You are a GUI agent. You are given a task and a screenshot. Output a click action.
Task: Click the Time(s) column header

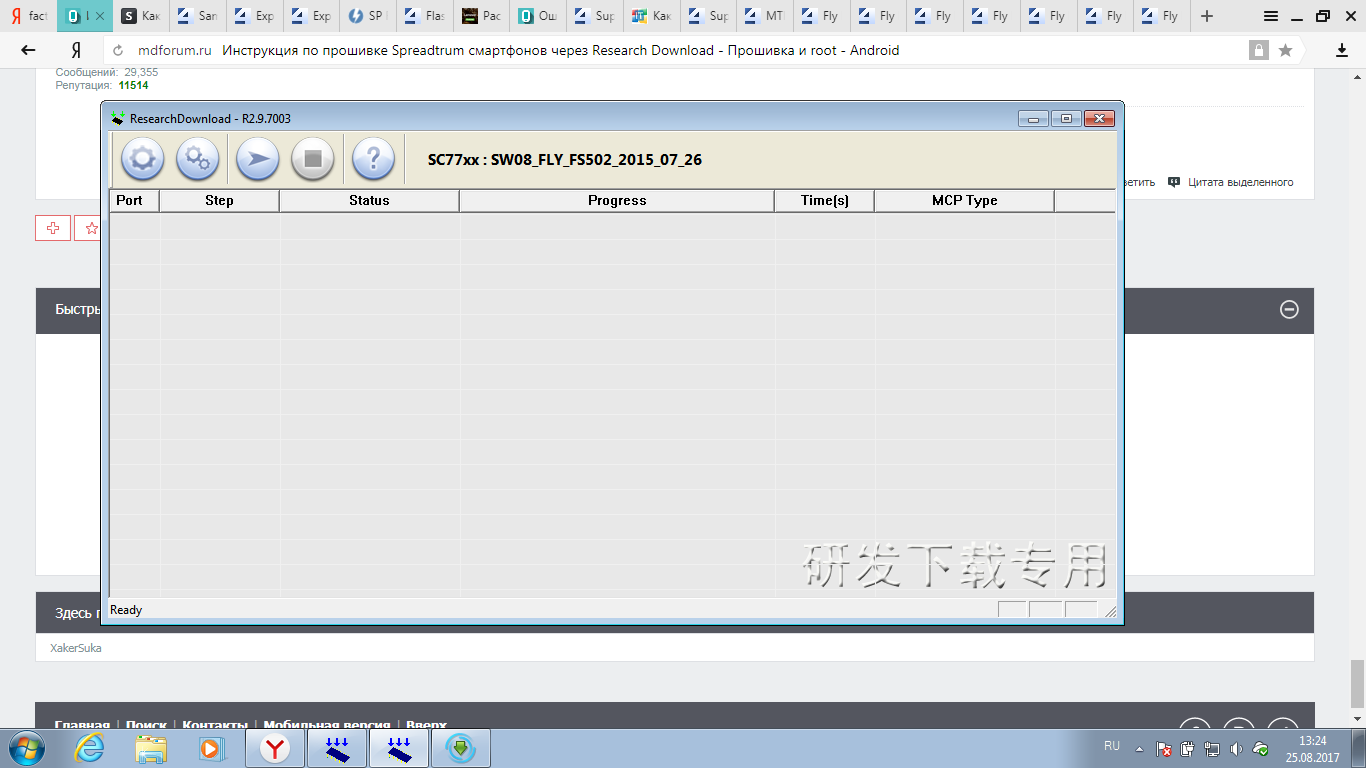(x=825, y=200)
